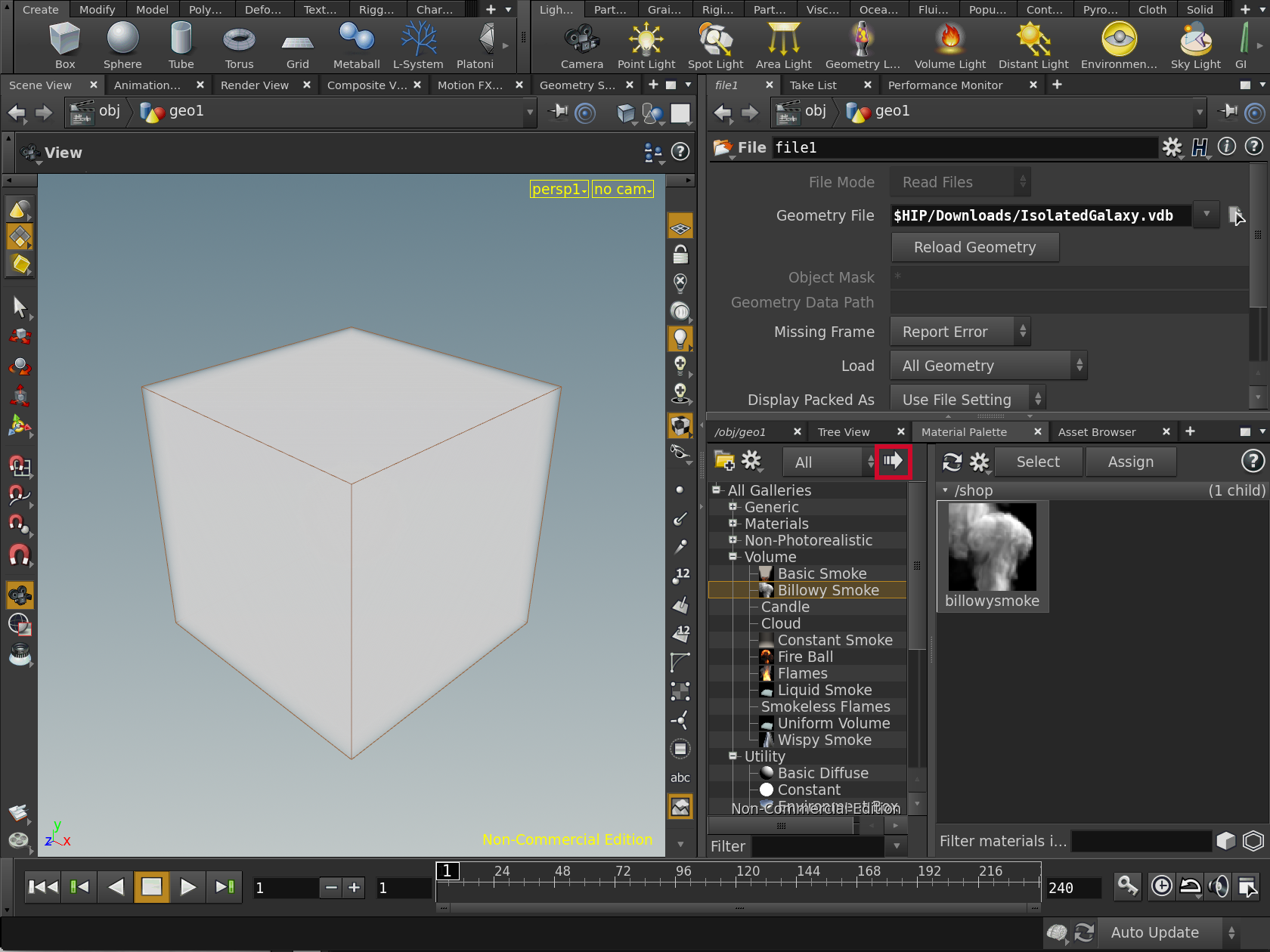This screenshot has width=1270, height=952.
Task: Open the viewport help question icon
Action: tap(680, 152)
